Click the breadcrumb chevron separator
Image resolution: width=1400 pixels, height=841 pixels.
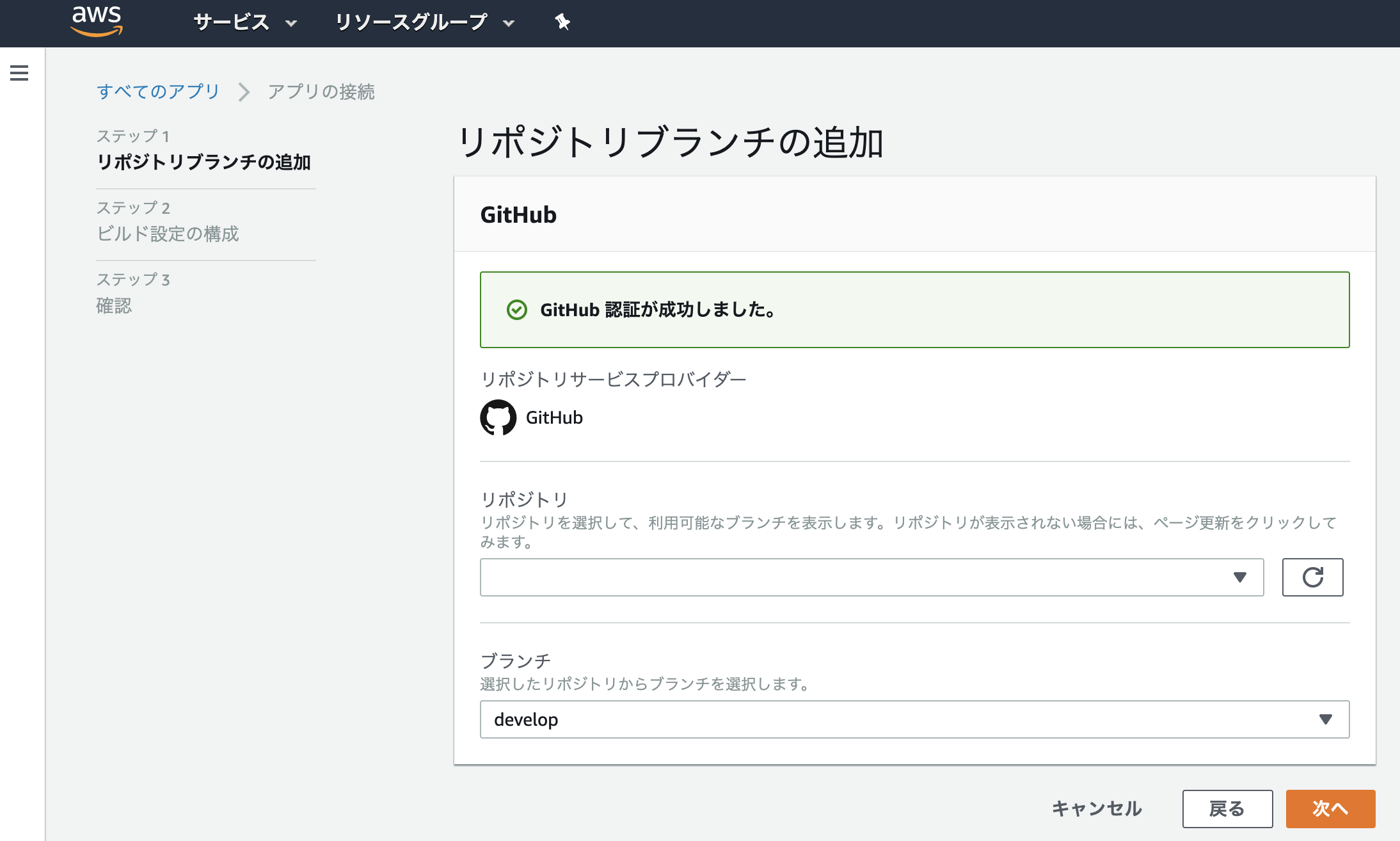coord(243,92)
